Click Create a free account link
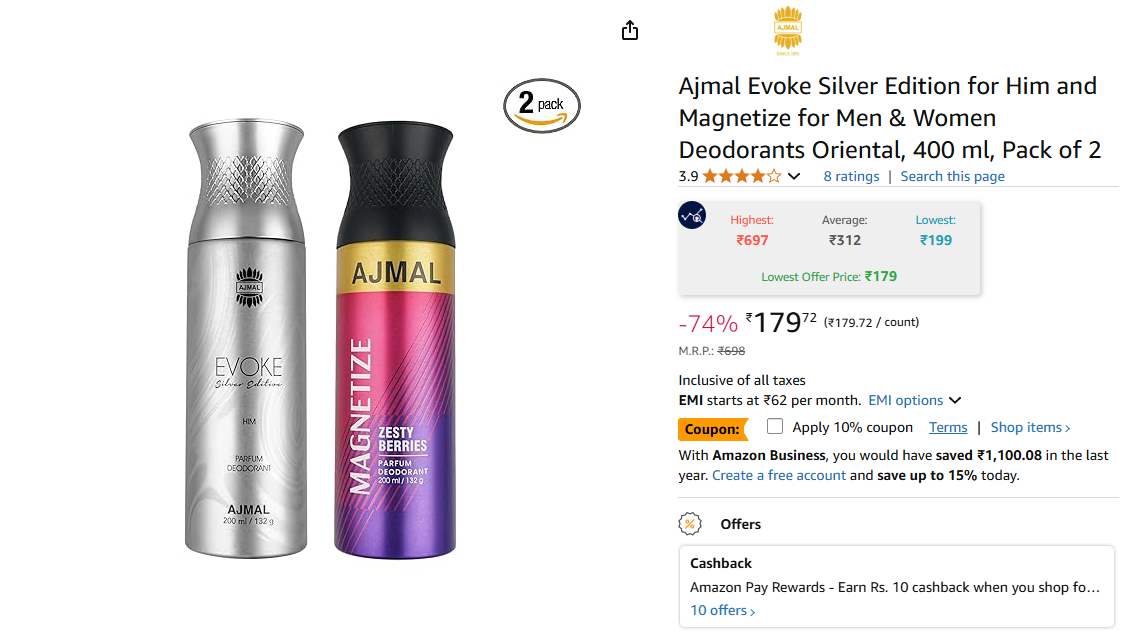 pyautogui.click(x=779, y=475)
